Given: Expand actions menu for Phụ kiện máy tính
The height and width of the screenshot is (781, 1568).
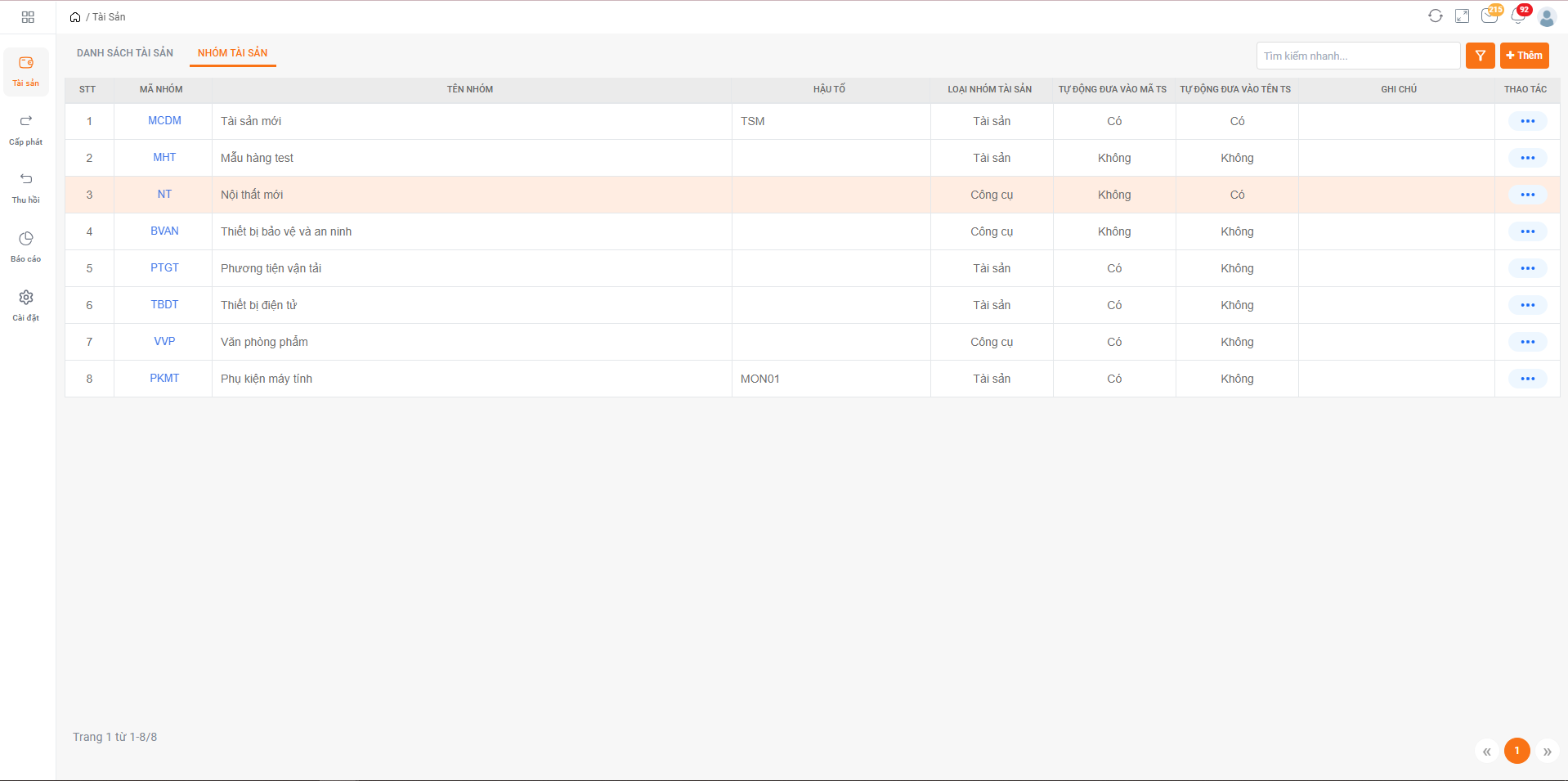Looking at the screenshot, I should coord(1527,379).
